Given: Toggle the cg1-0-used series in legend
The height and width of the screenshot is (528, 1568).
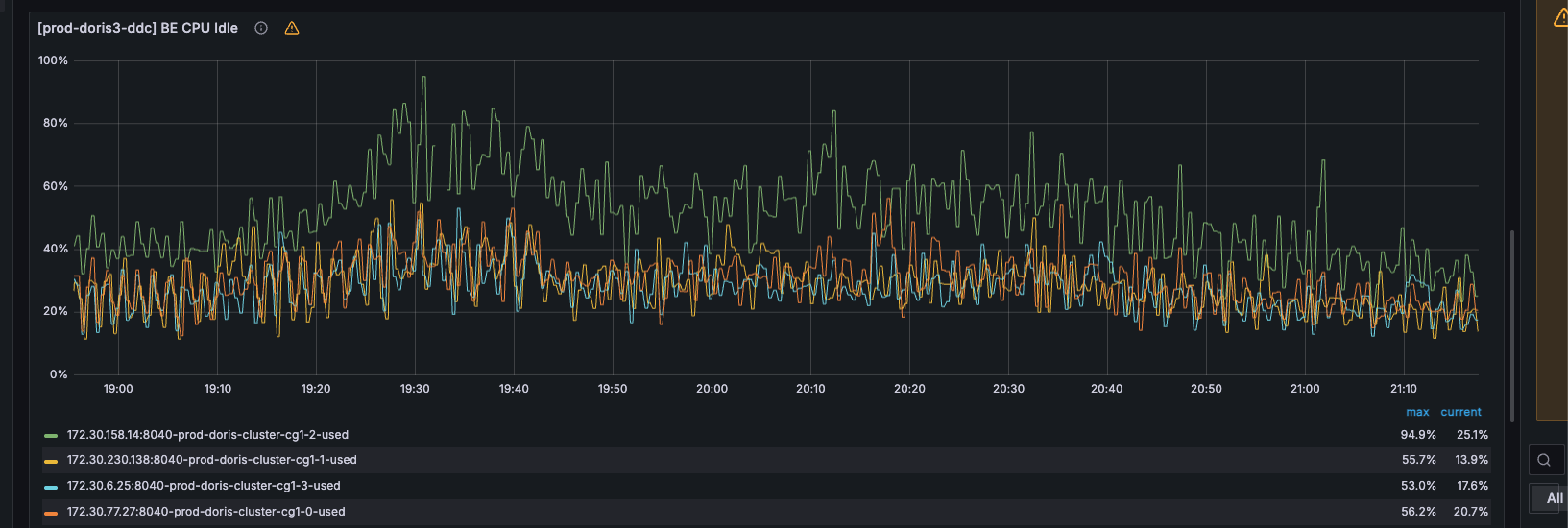Looking at the screenshot, I should pyautogui.click(x=205, y=512).
